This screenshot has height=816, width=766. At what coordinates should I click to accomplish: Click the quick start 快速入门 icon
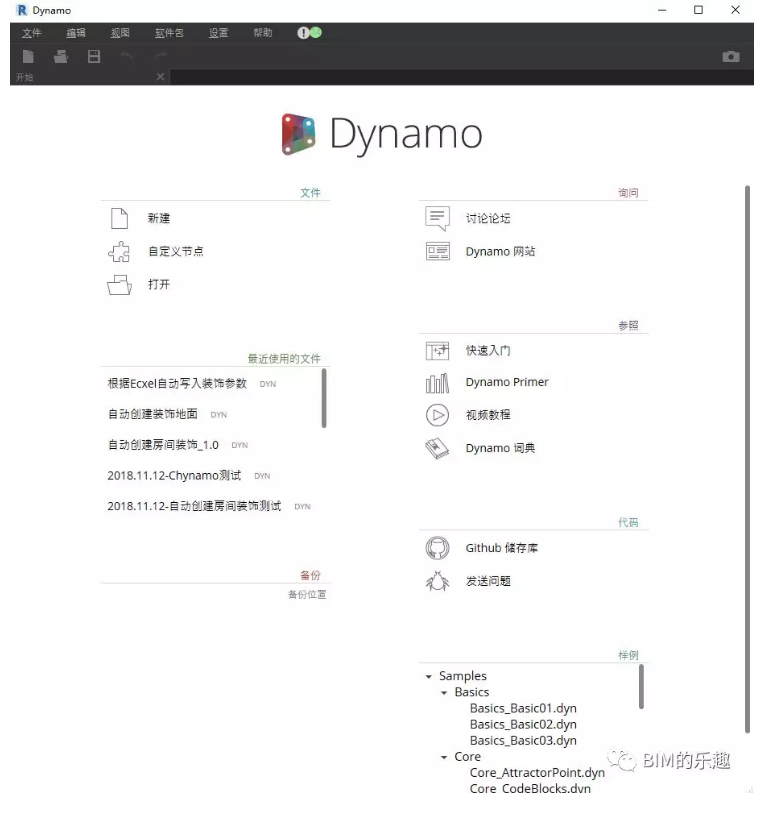(437, 351)
